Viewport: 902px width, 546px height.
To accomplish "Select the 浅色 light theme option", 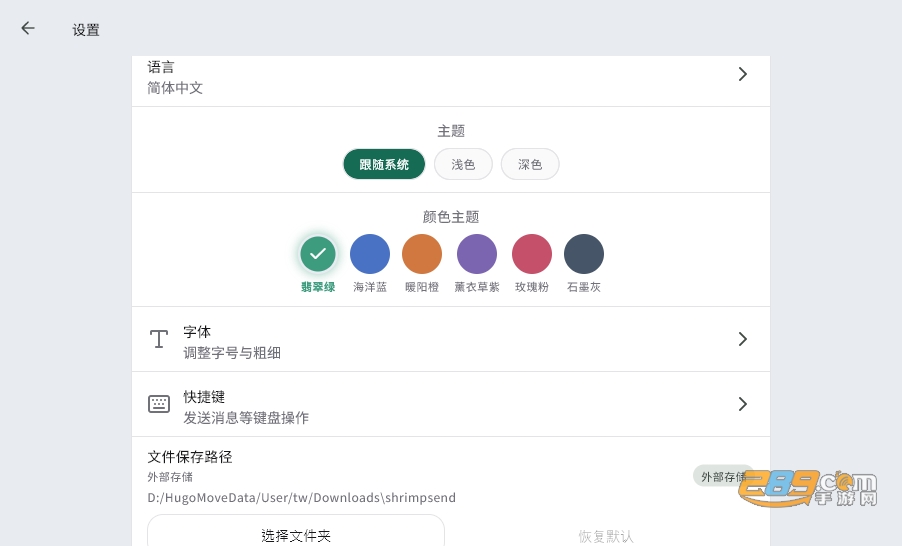I will pyautogui.click(x=463, y=165).
